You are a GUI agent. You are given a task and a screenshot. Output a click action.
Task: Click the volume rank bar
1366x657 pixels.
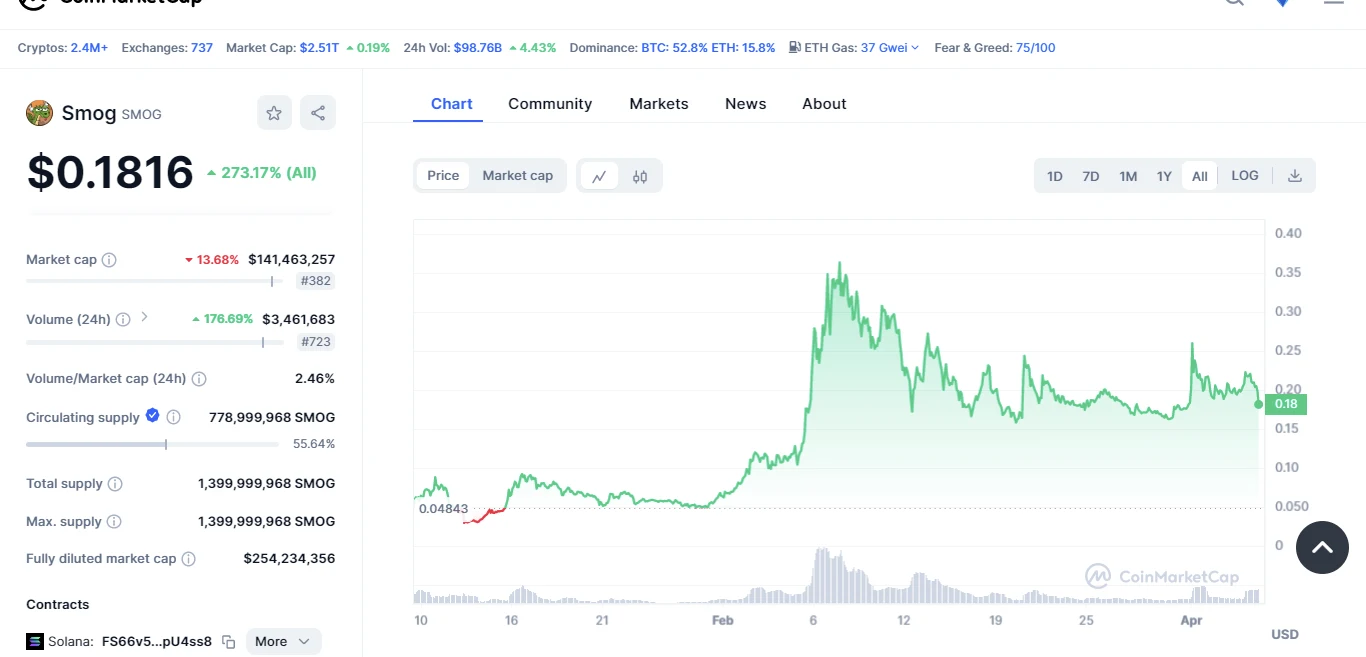pyautogui.click(x=154, y=342)
